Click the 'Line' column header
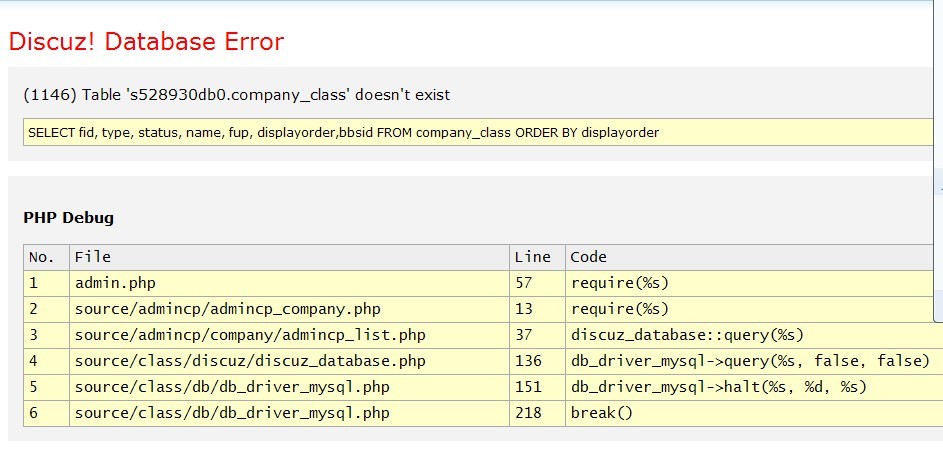Screen dimensions: 943x456 coord(537,257)
